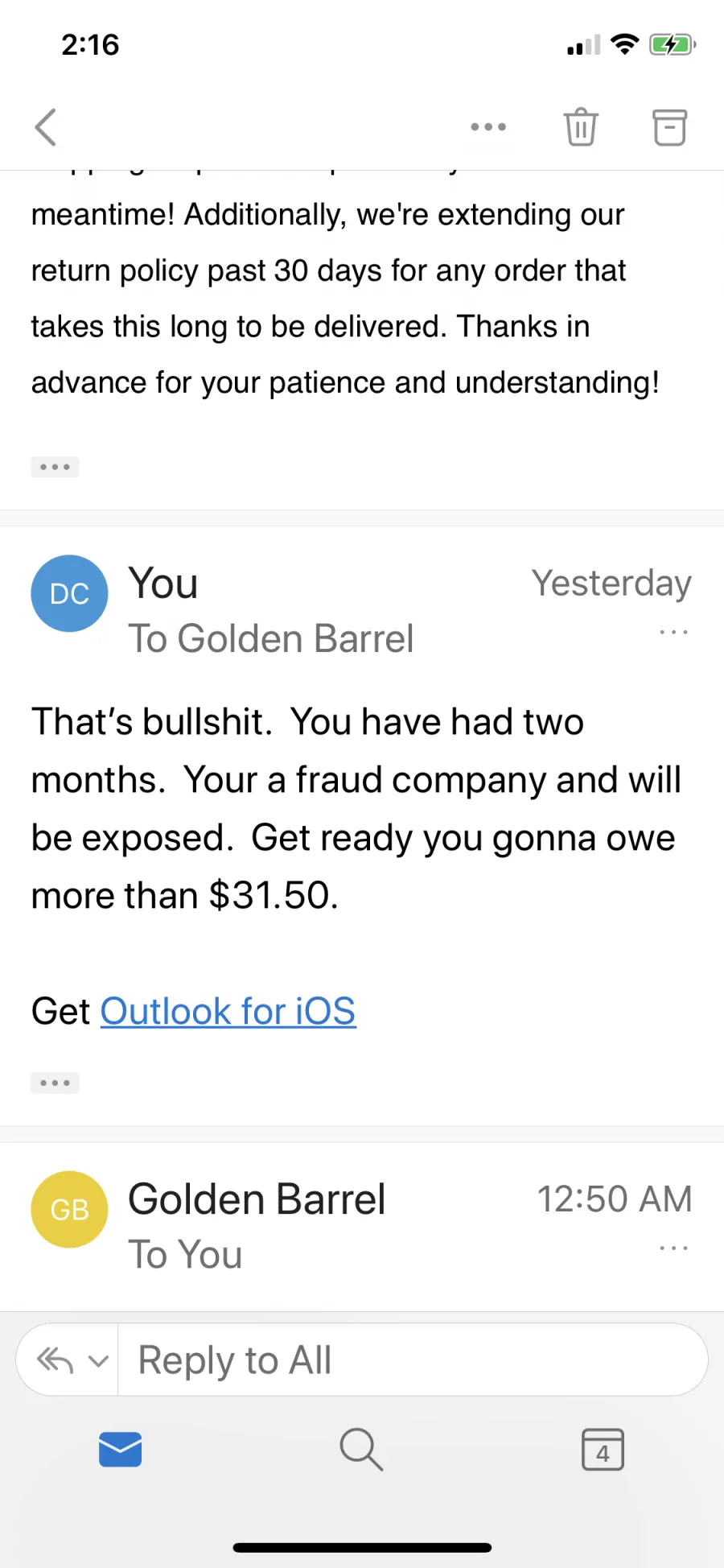Open the Mail tab in the bottom bar
The width and height of the screenshot is (724, 1568).
click(x=121, y=1450)
